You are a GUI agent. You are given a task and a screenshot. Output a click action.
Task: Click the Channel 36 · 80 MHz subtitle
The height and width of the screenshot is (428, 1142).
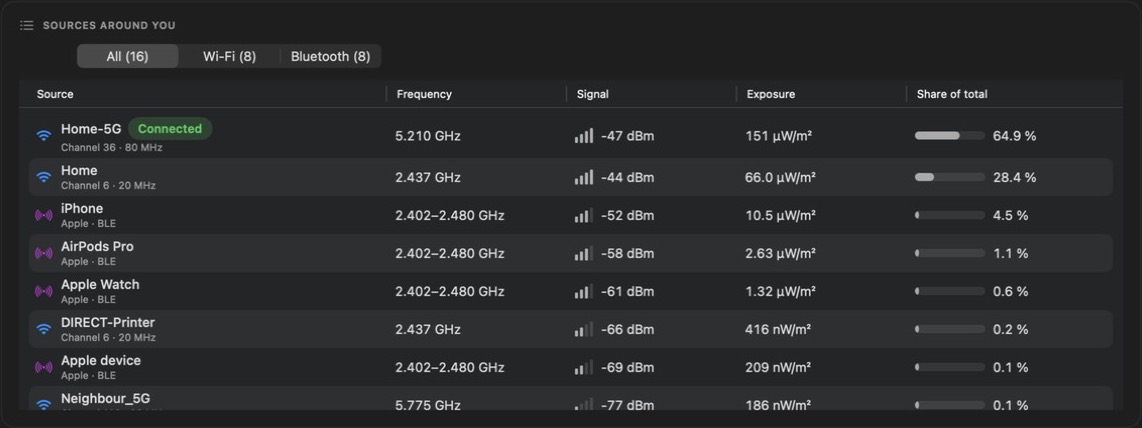(111, 148)
